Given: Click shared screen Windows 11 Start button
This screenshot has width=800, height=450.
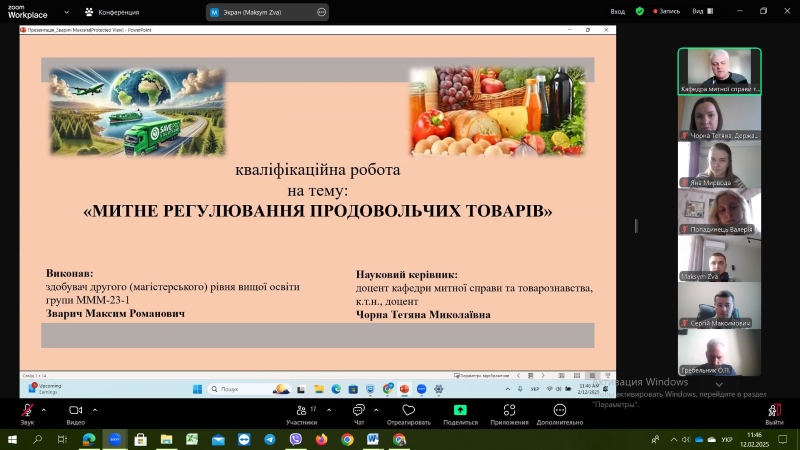Looking at the screenshot, I should tap(197, 389).
